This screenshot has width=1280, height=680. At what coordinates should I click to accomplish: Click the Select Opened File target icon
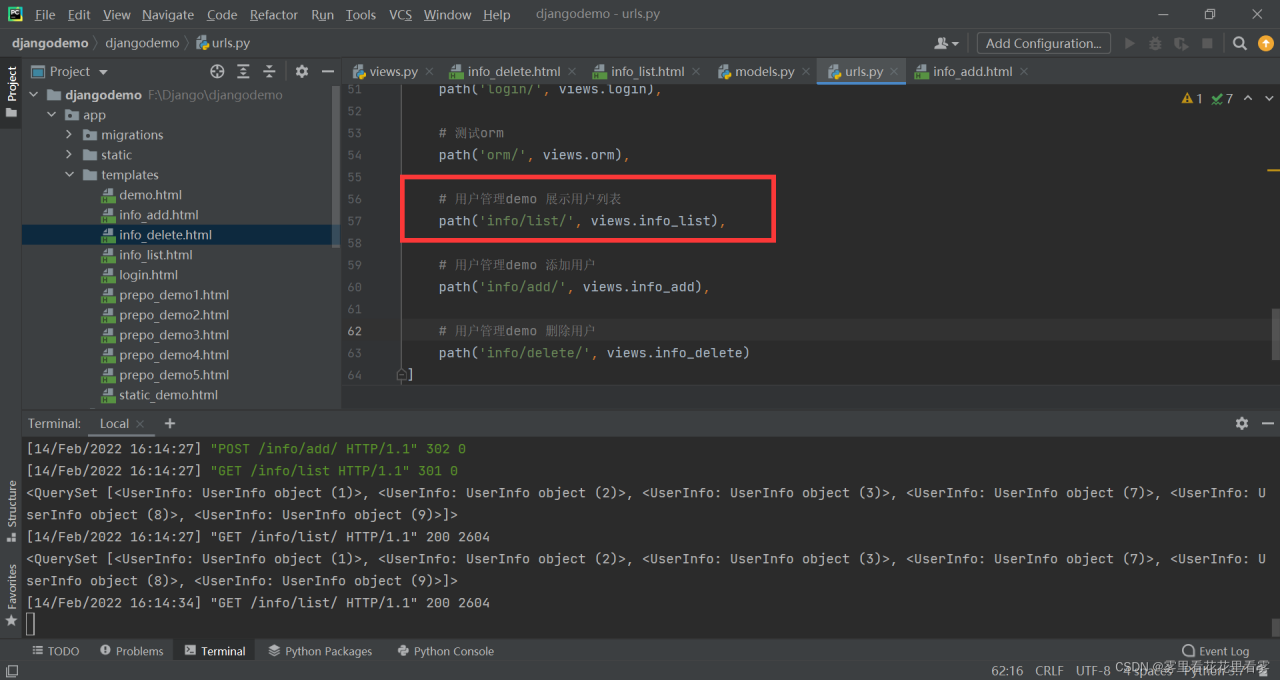tap(217, 71)
